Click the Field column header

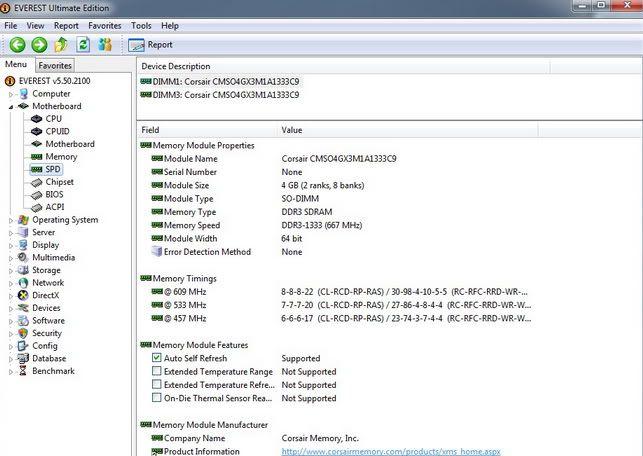pyautogui.click(x=207, y=130)
